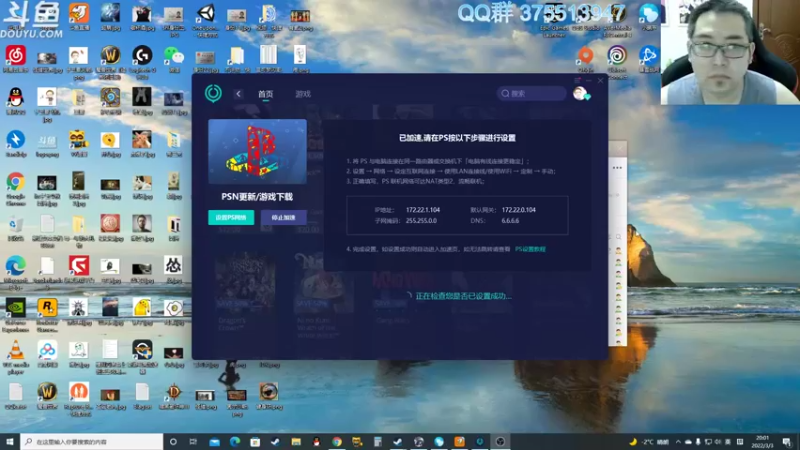The width and height of the screenshot is (800, 450).
Task: Open NetEase Cloud Music desktop icon
Action: [x=16, y=55]
